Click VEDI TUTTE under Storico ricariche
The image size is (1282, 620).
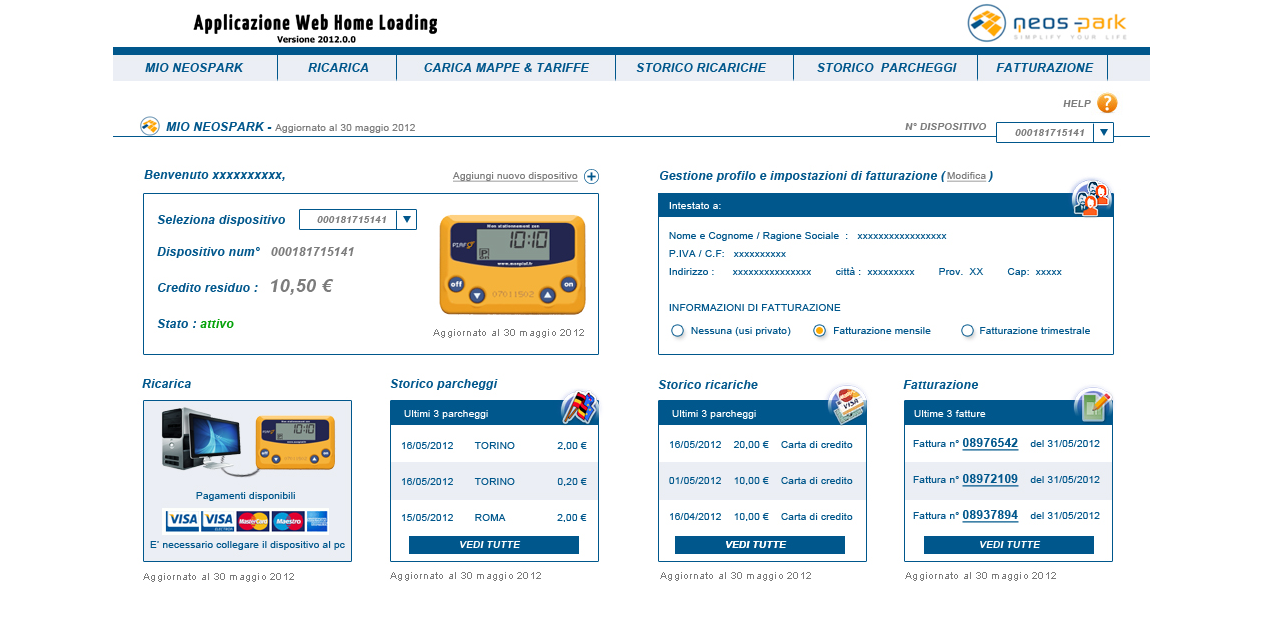(760, 545)
